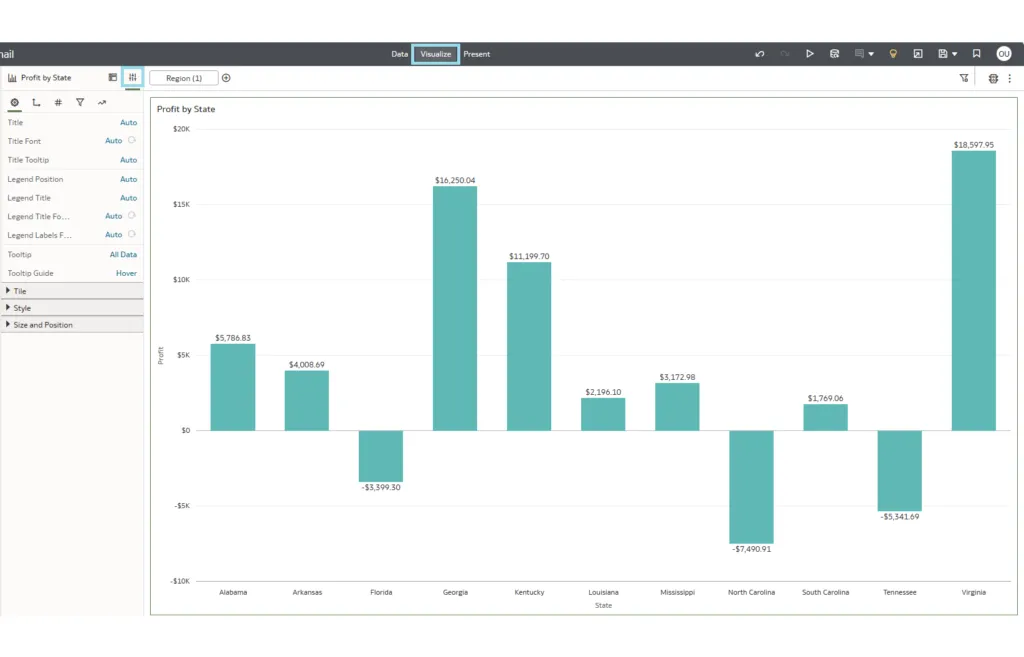This screenshot has height=657, width=1024.
Task: Toggle the Legend Title Font auto circle
Action: tap(132, 216)
